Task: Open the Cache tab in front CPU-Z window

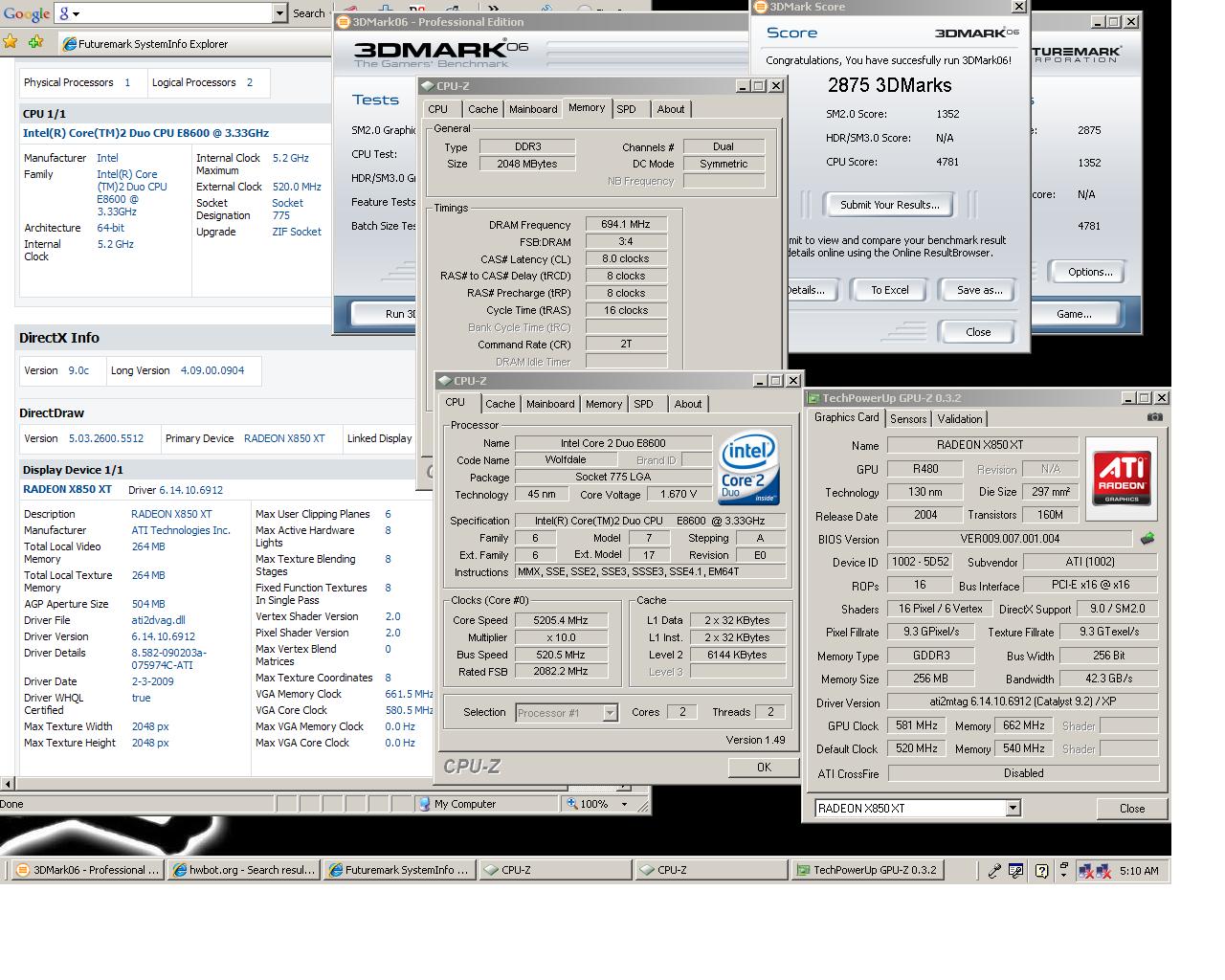Action: (x=500, y=404)
